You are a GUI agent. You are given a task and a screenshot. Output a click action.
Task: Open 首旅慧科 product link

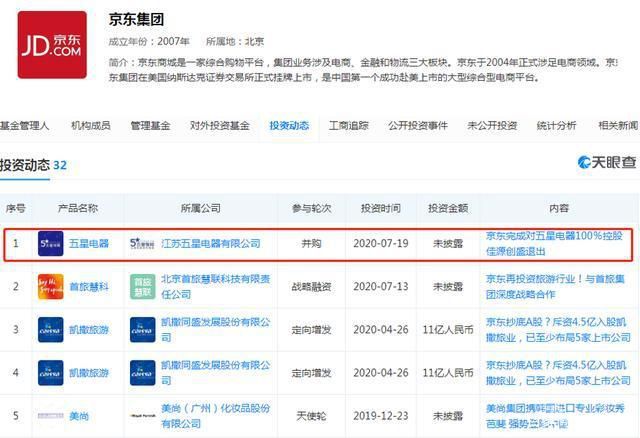[x=89, y=287]
